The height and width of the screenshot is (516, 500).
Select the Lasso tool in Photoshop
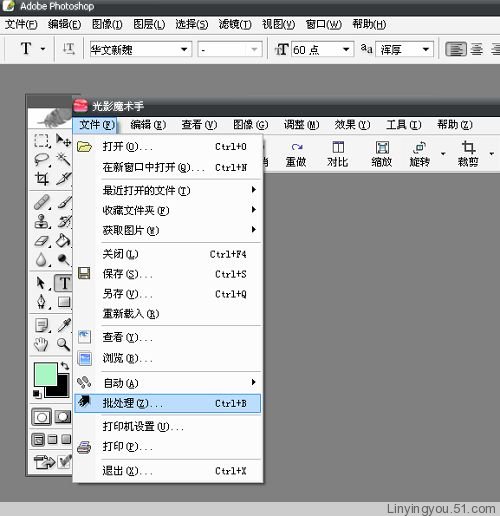tap(42, 160)
